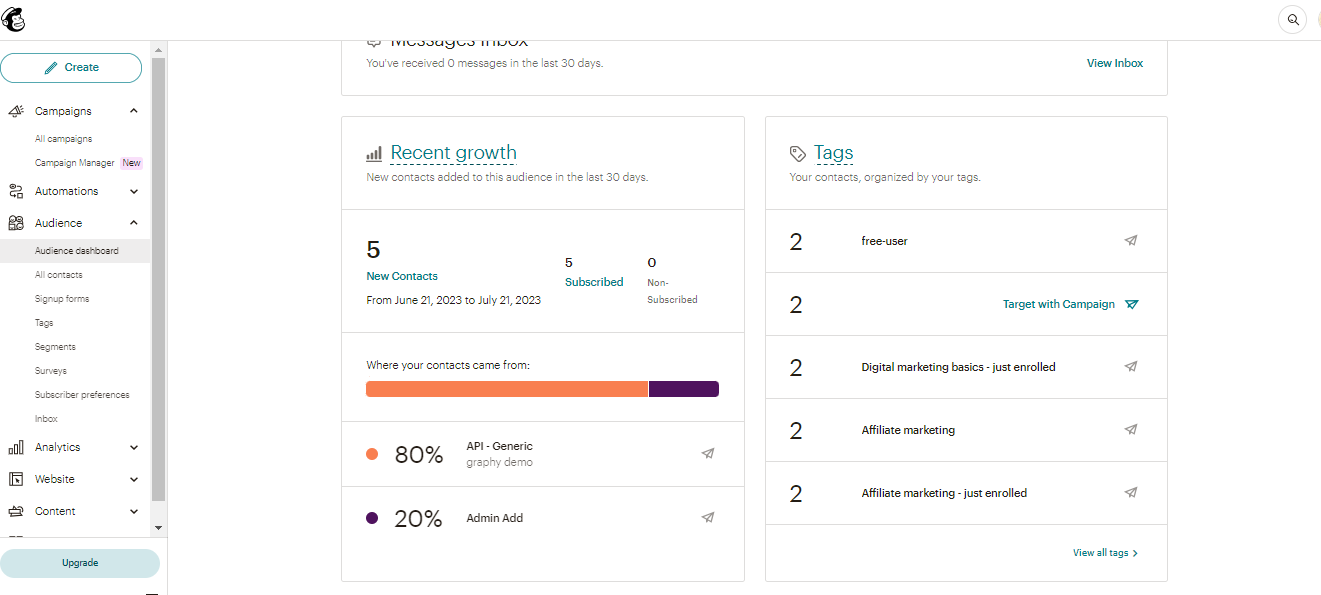The image size is (1321, 595).
Task: Open All contacts in sidebar
Action: click(59, 275)
